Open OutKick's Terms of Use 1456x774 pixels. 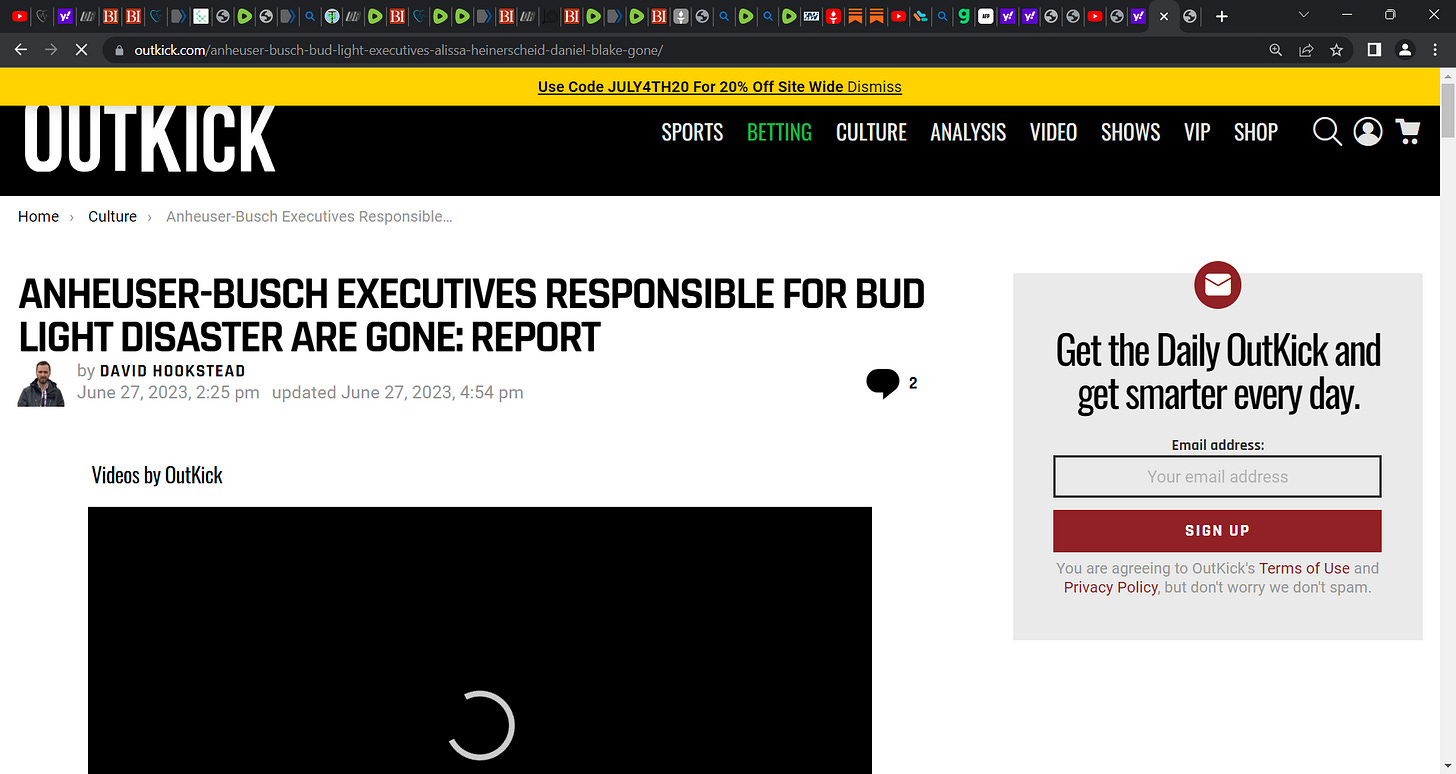tap(1304, 569)
